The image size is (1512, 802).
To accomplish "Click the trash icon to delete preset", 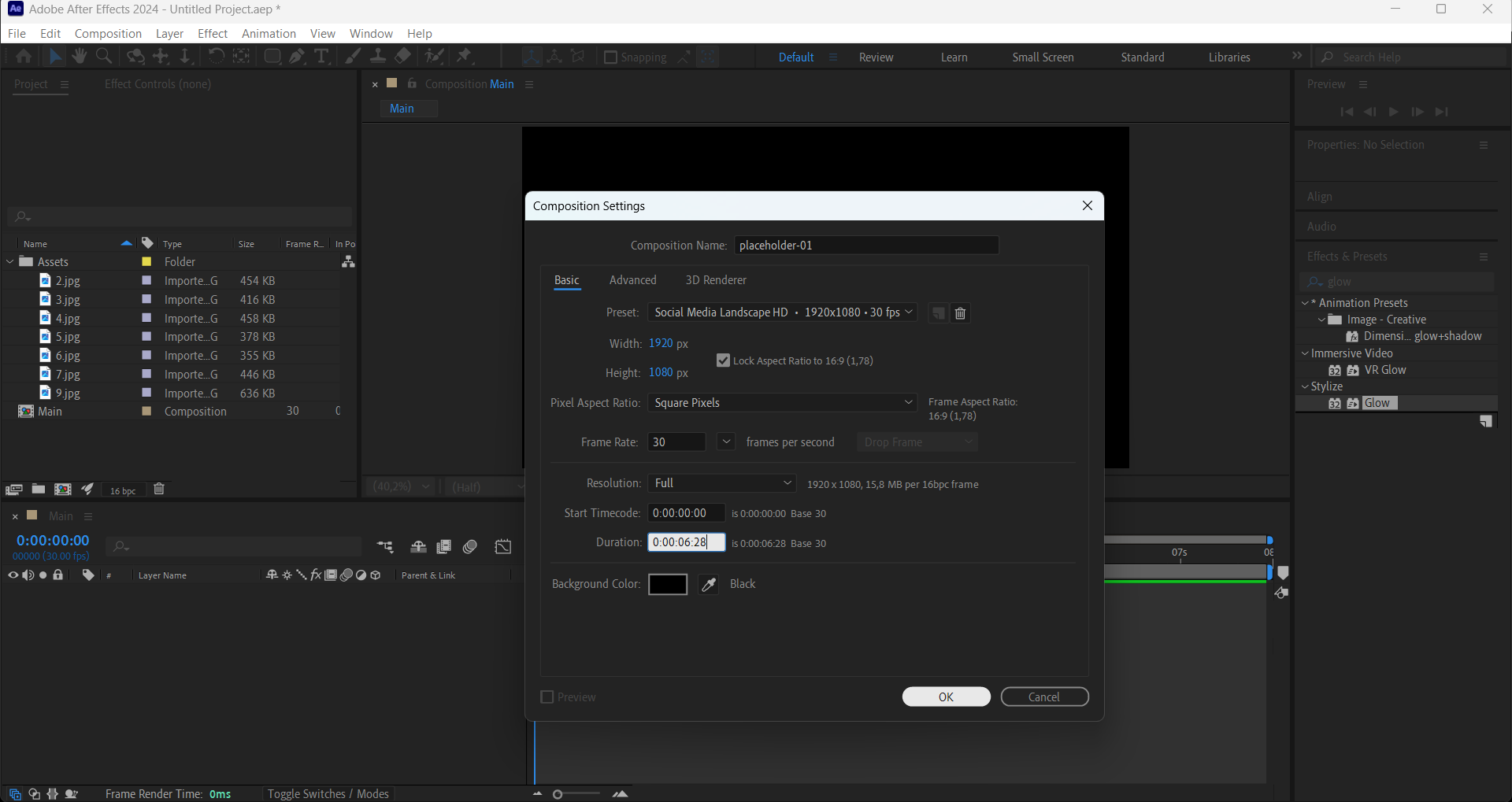I will [x=960, y=313].
